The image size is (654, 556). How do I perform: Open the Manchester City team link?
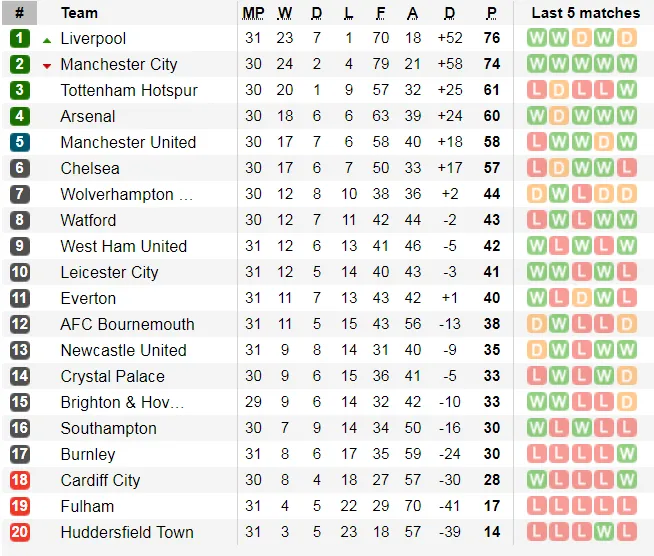[x=118, y=65]
